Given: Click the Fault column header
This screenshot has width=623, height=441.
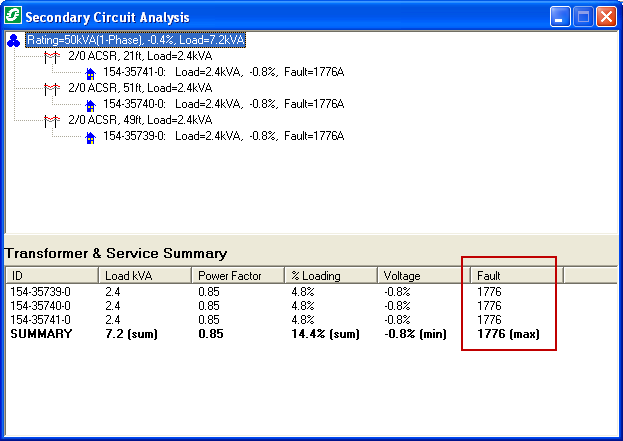Looking at the screenshot, I should (516, 275).
